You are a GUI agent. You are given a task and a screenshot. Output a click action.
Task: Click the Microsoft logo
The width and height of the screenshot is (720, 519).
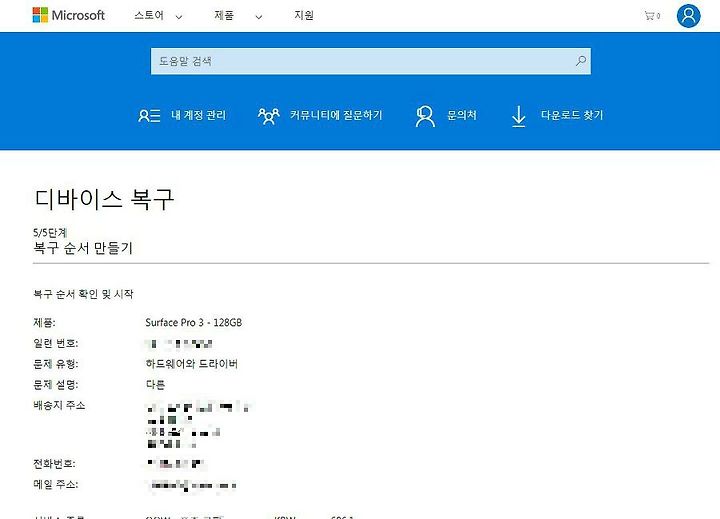69,15
